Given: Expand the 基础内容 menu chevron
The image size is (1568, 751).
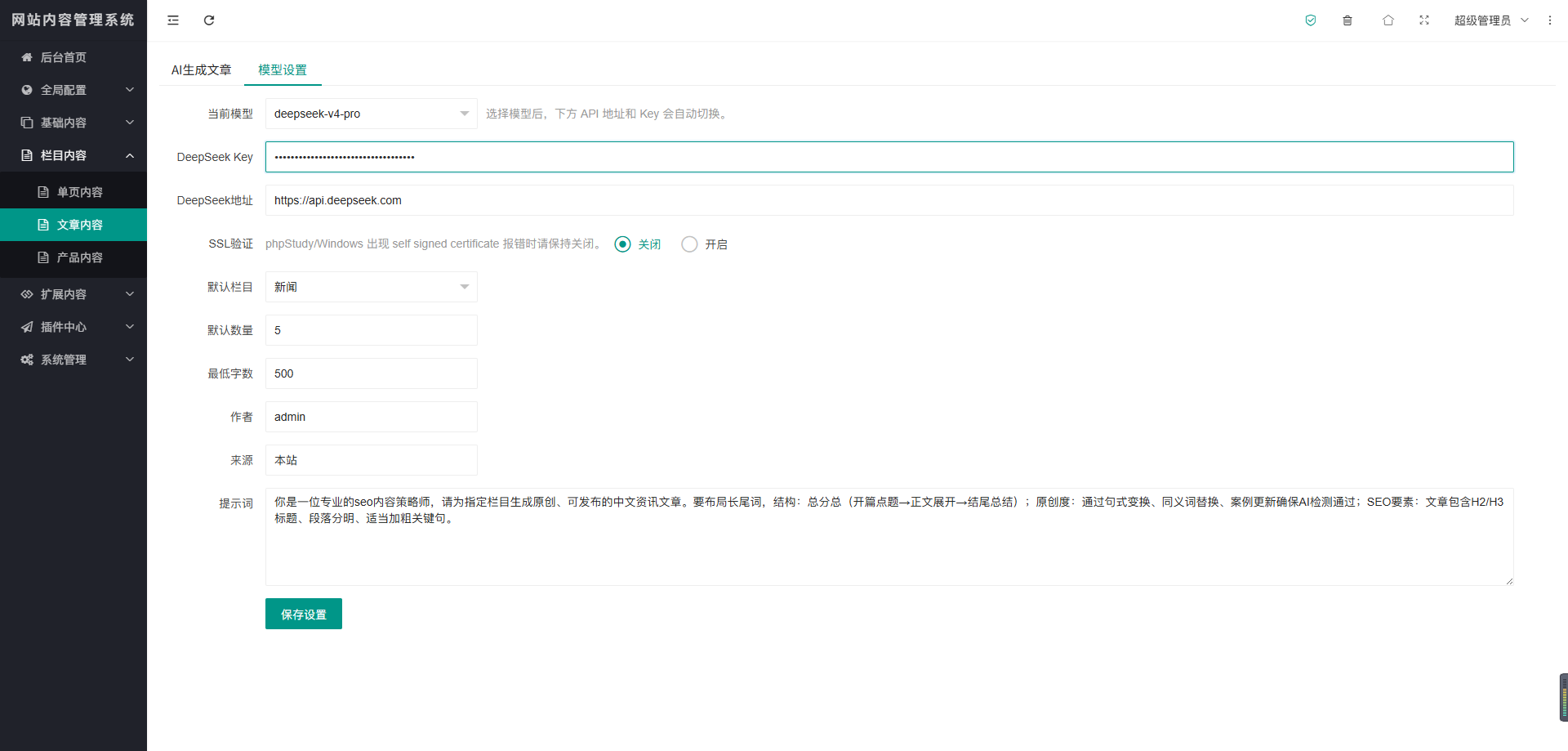Looking at the screenshot, I should (130, 123).
